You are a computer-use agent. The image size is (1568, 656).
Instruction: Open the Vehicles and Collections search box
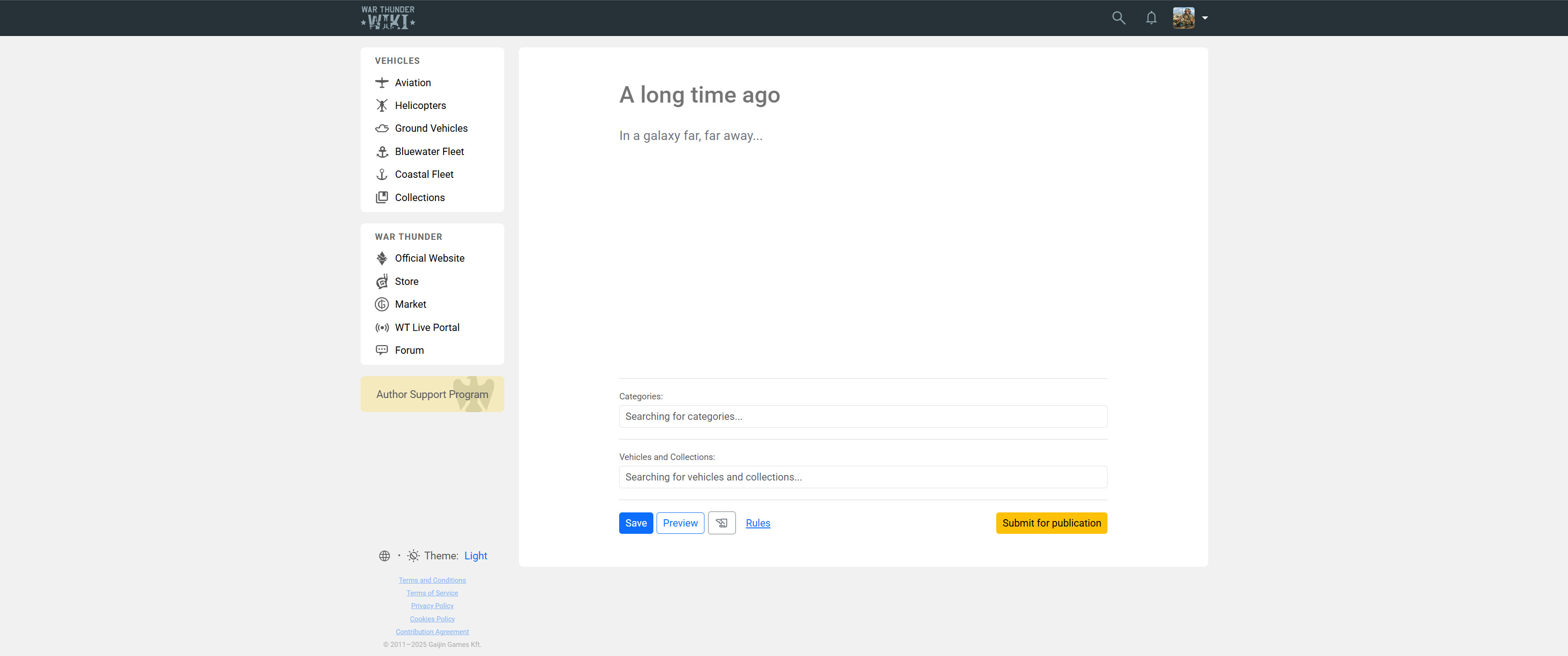pos(863,477)
